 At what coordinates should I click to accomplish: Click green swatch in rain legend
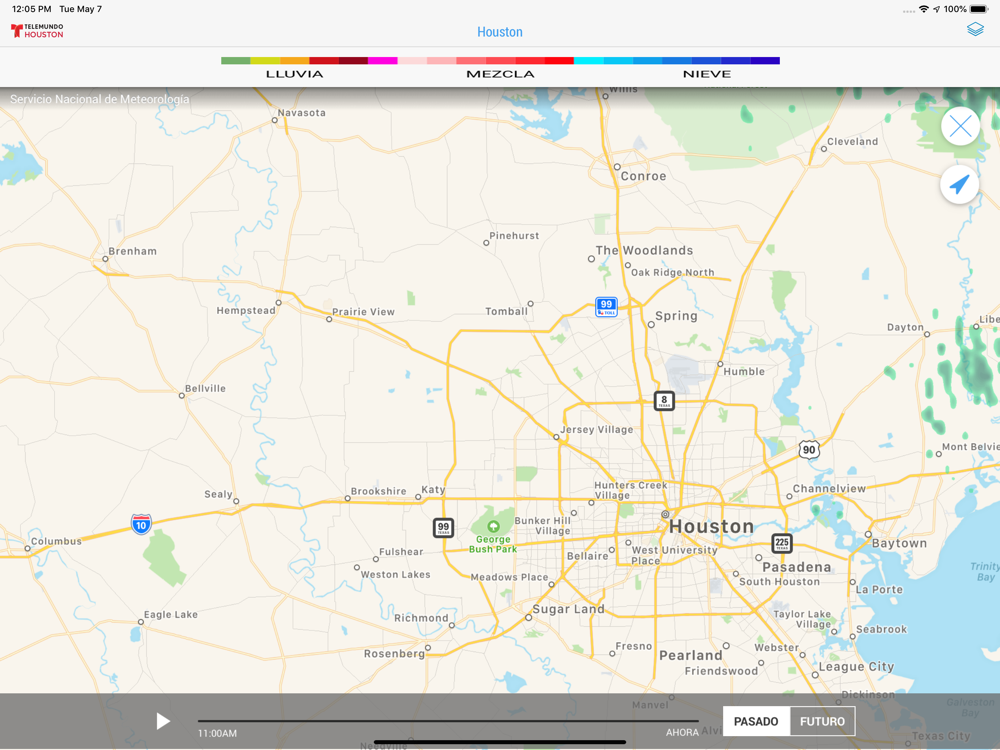pos(235,61)
